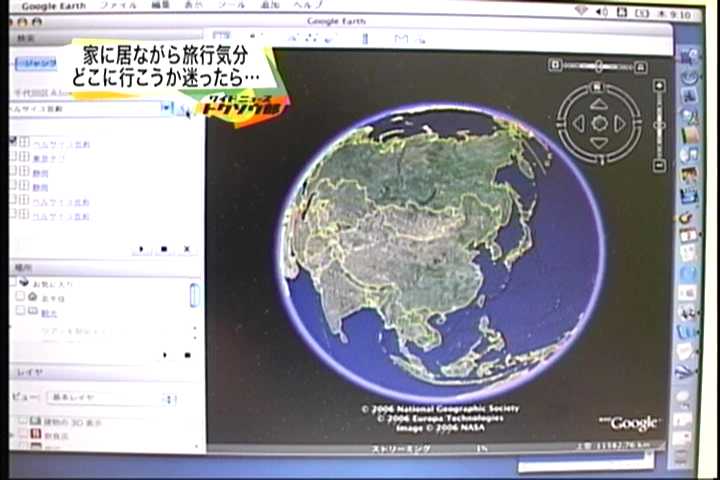Open the search field history dropdown arrow
This screenshot has width=720, height=480.
[166, 108]
